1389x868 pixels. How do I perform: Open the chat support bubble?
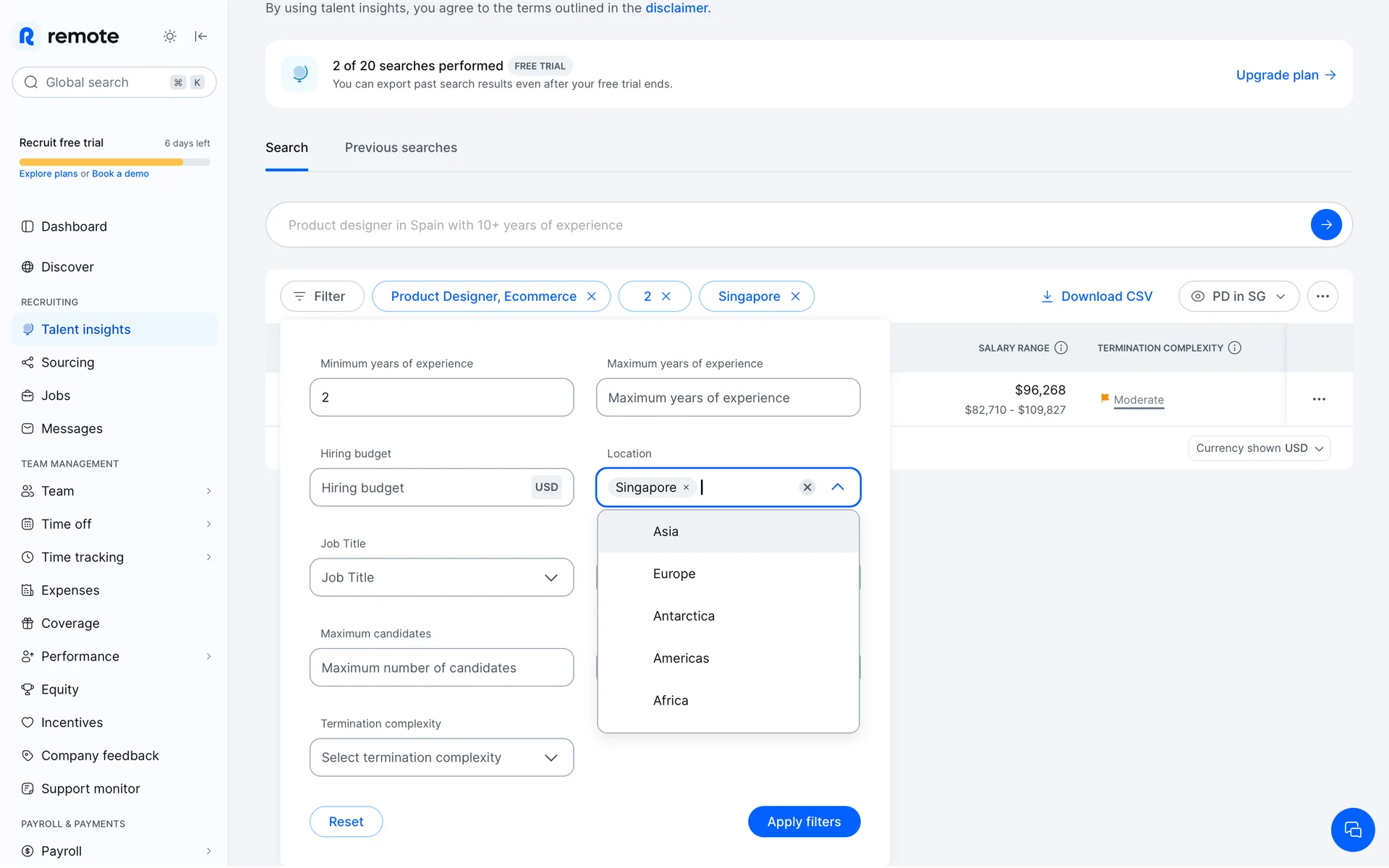[x=1352, y=830]
